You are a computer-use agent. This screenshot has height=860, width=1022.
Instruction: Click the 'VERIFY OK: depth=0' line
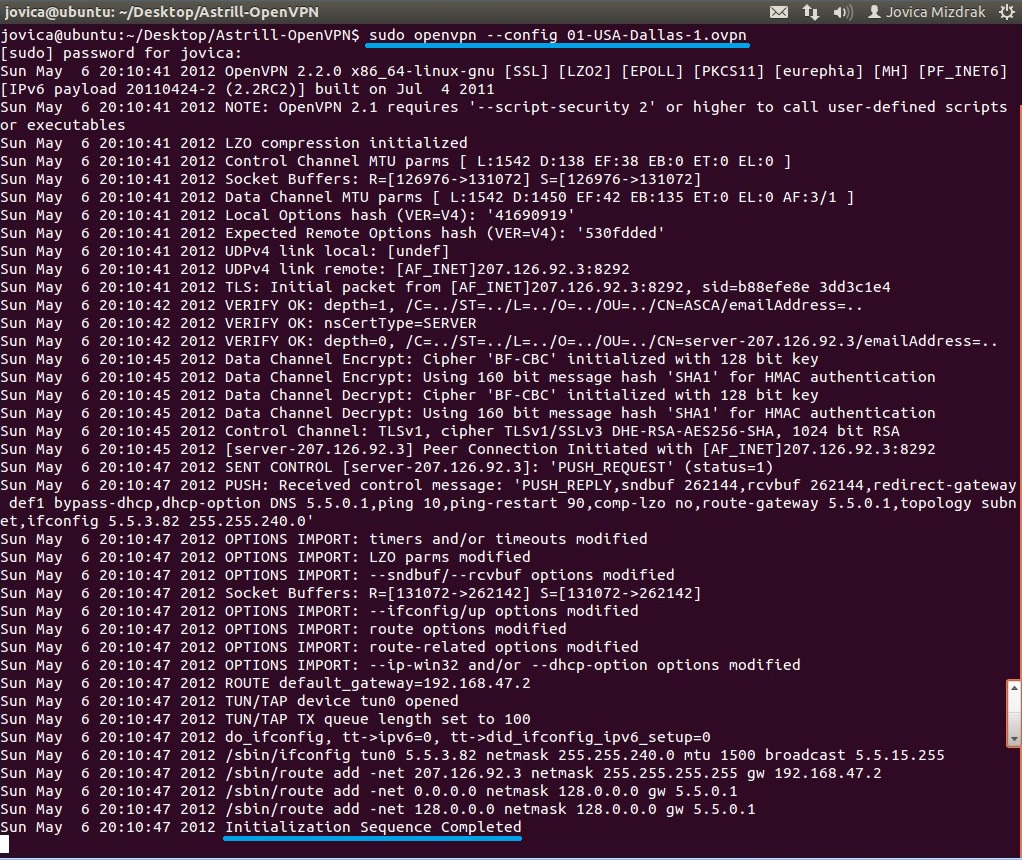[499, 342]
